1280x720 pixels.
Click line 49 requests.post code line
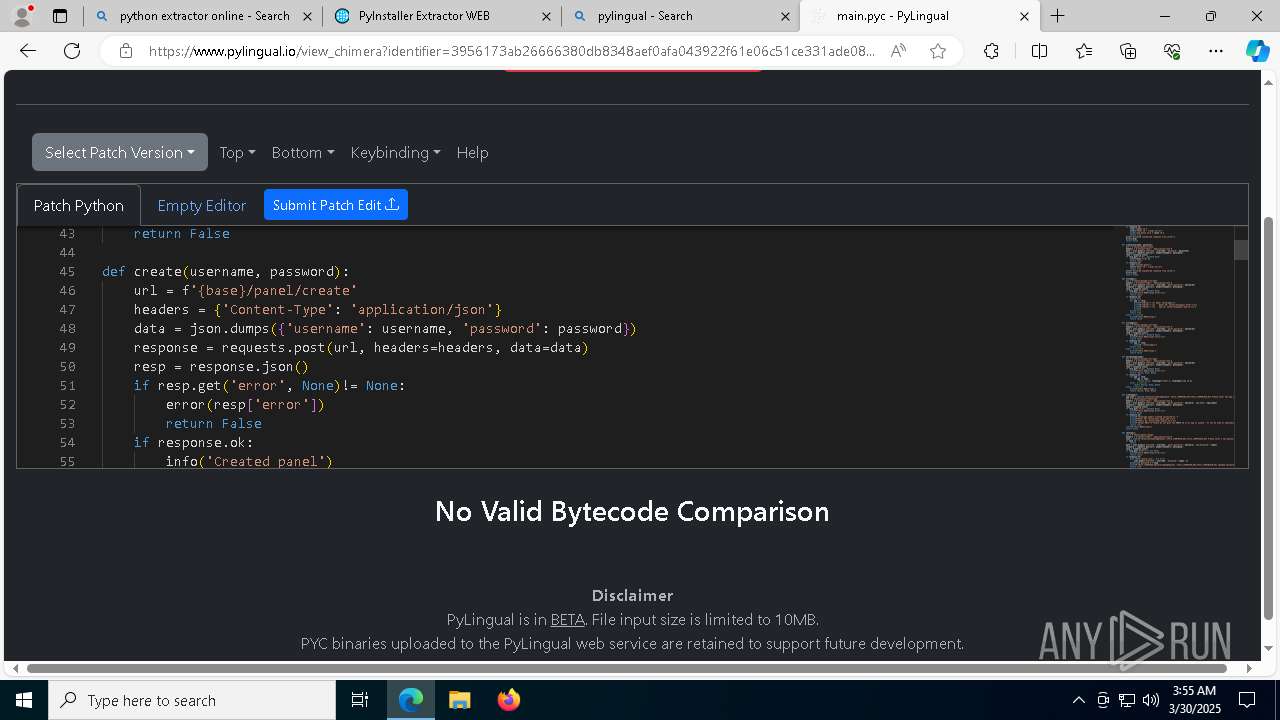[361, 347]
